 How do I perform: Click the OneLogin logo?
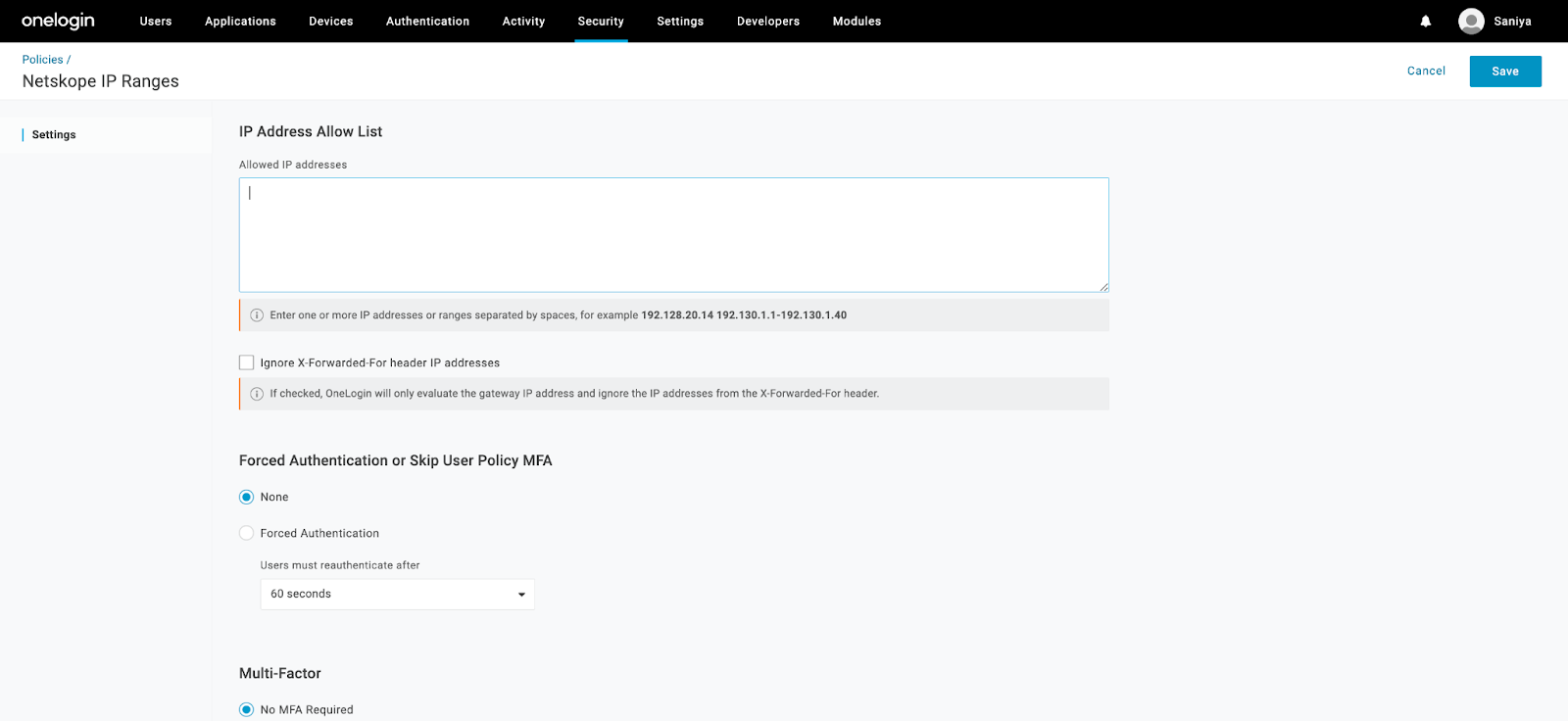(x=58, y=21)
